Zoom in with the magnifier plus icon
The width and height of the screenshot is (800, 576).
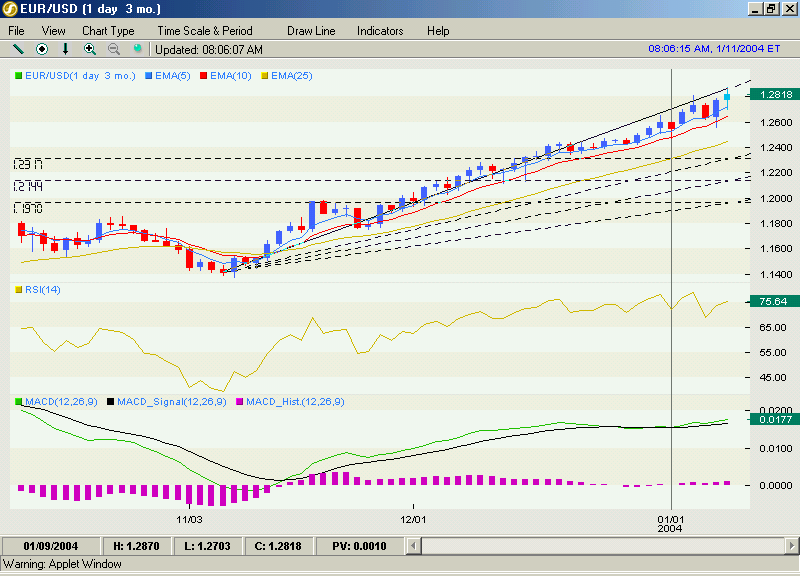pos(90,49)
